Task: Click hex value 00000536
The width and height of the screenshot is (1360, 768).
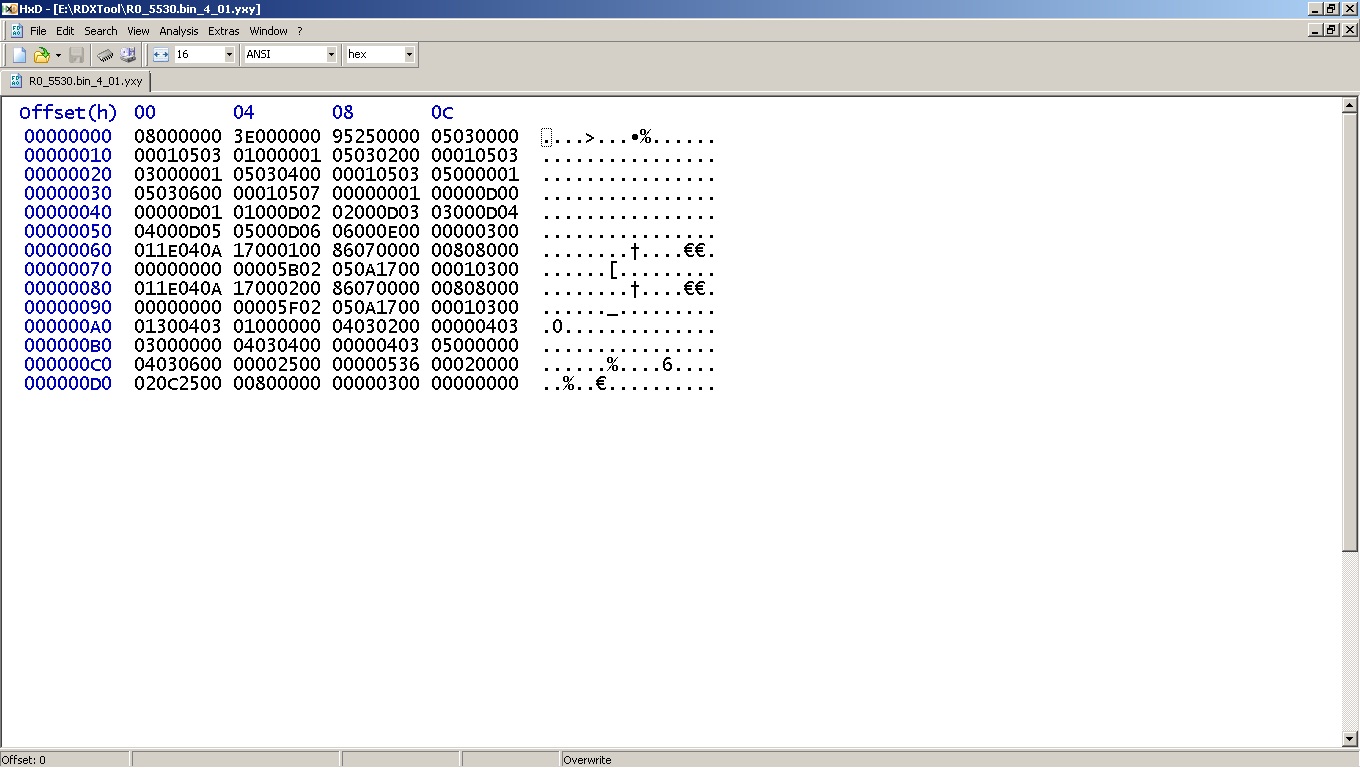Action: click(376, 364)
